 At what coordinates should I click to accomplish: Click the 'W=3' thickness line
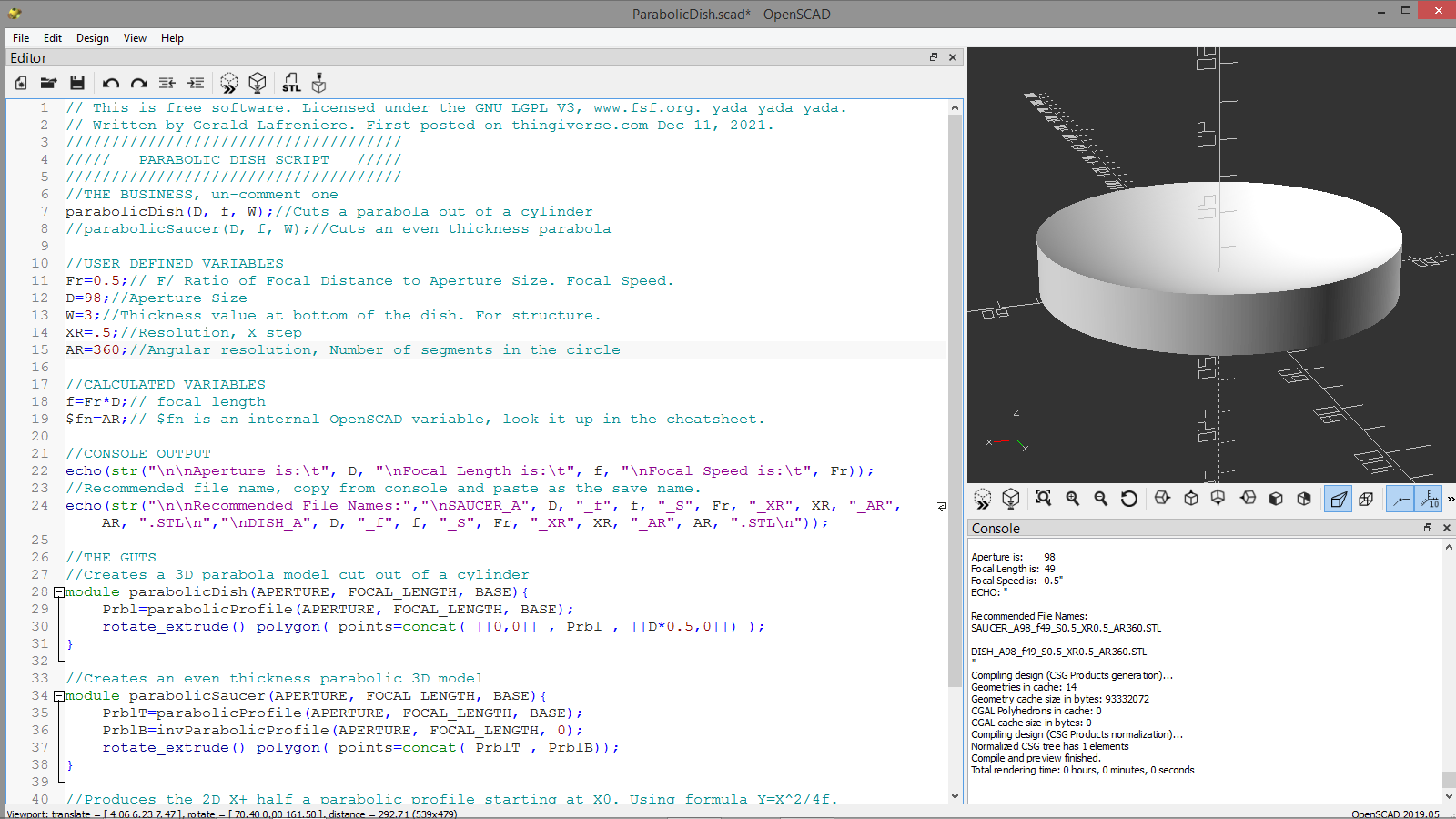[x=333, y=316]
